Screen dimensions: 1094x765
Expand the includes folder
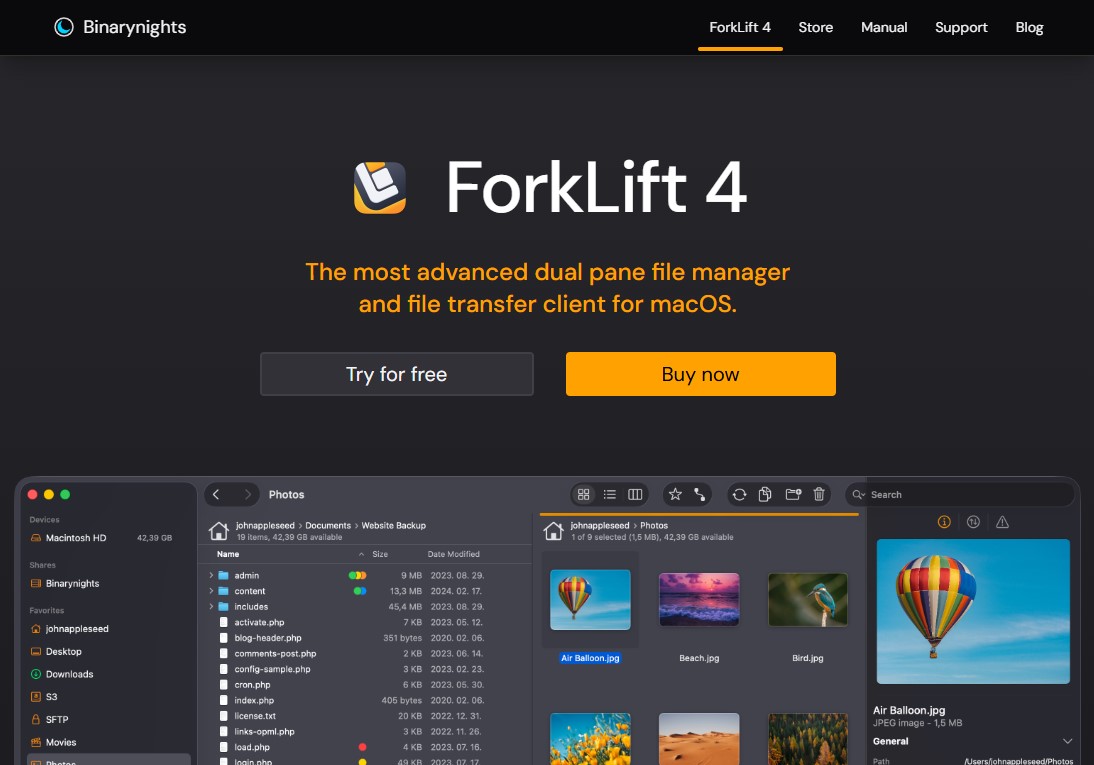[x=211, y=607]
